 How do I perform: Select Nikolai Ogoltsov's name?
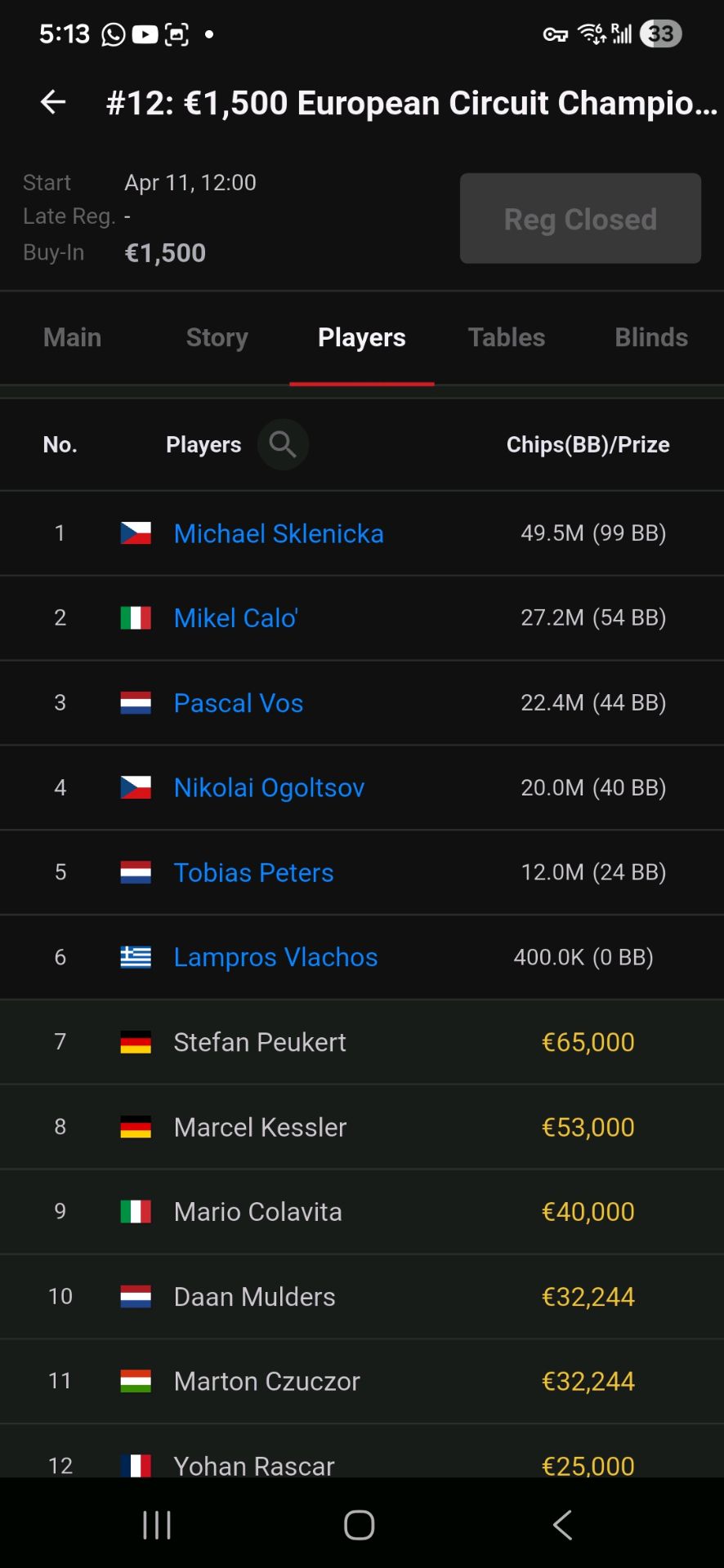coord(269,788)
